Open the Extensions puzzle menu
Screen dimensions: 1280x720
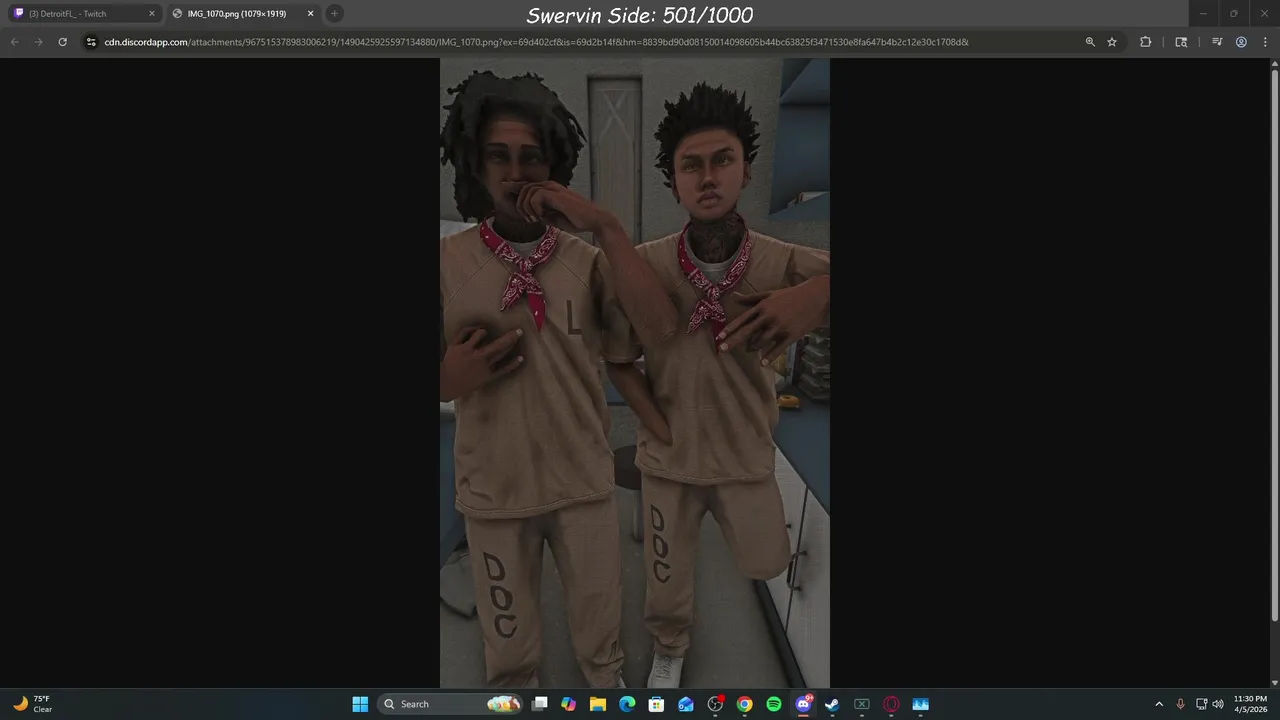[1146, 42]
